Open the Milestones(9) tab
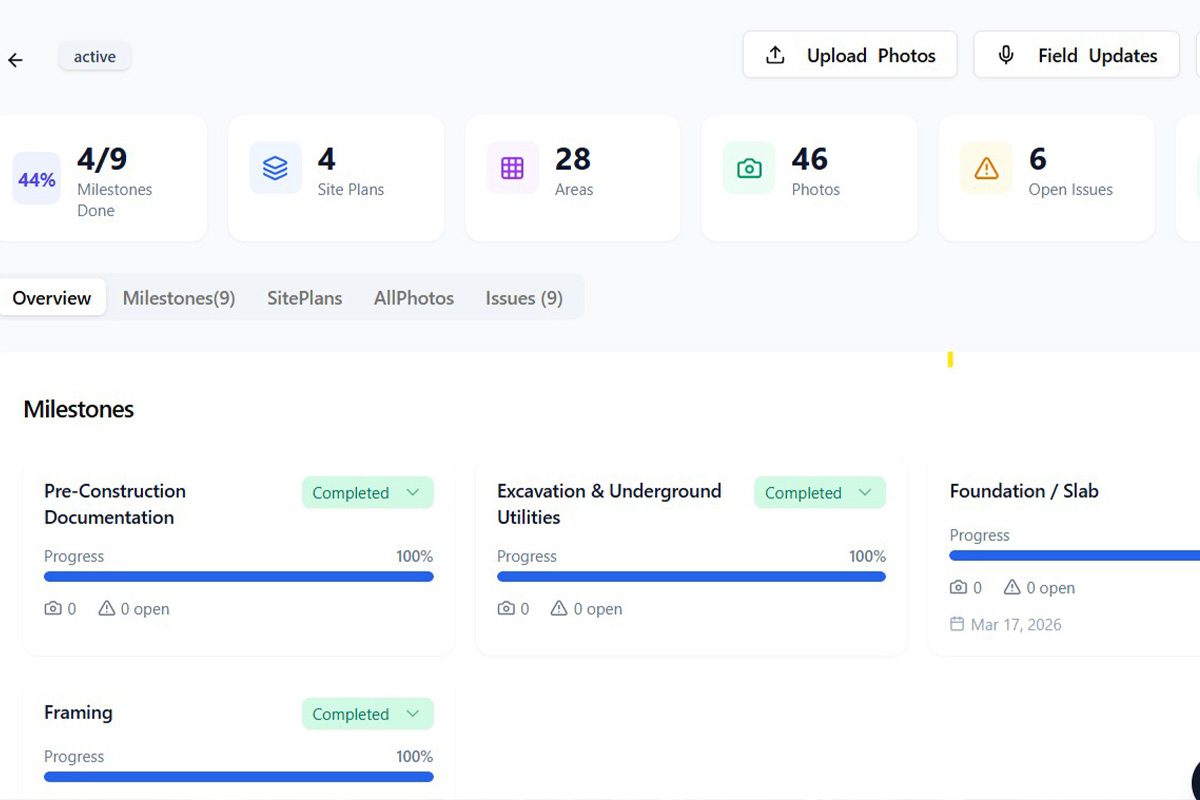 pyautogui.click(x=179, y=298)
